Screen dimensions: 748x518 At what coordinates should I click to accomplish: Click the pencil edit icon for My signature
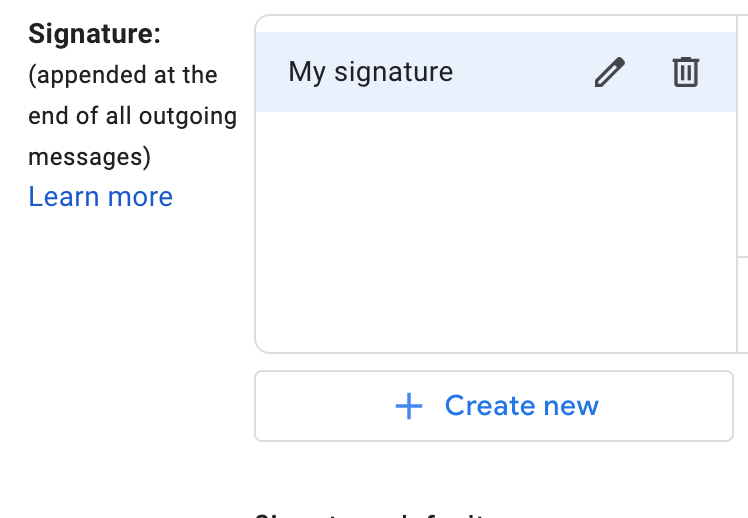point(609,72)
